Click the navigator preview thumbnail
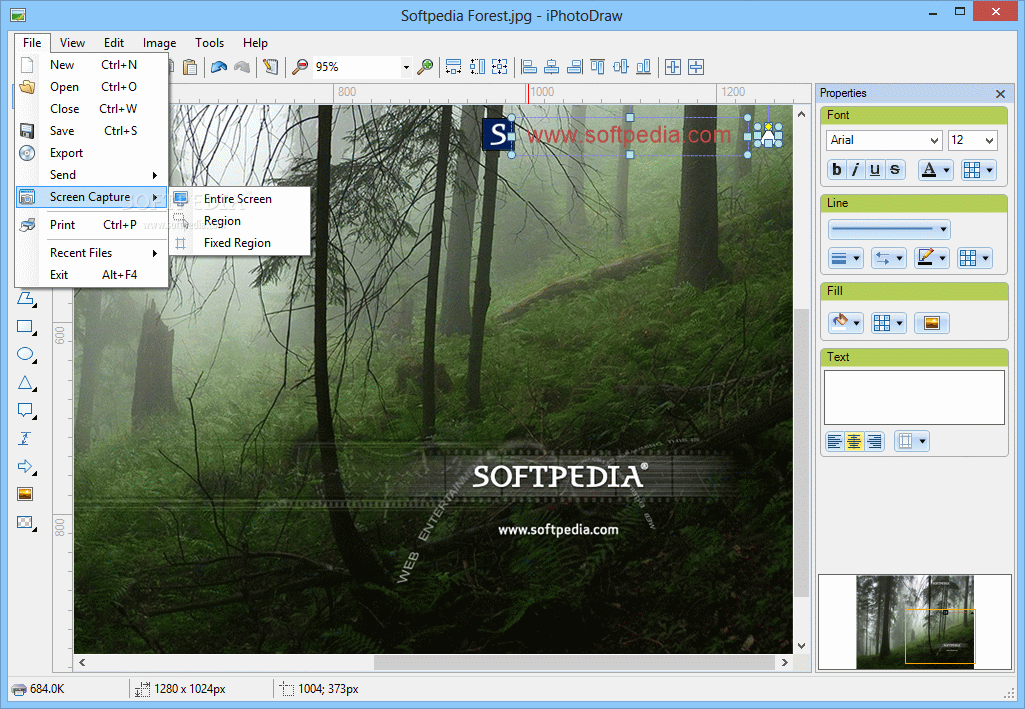Screen dimensions: 1025x709 pyautogui.click(x=915, y=622)
